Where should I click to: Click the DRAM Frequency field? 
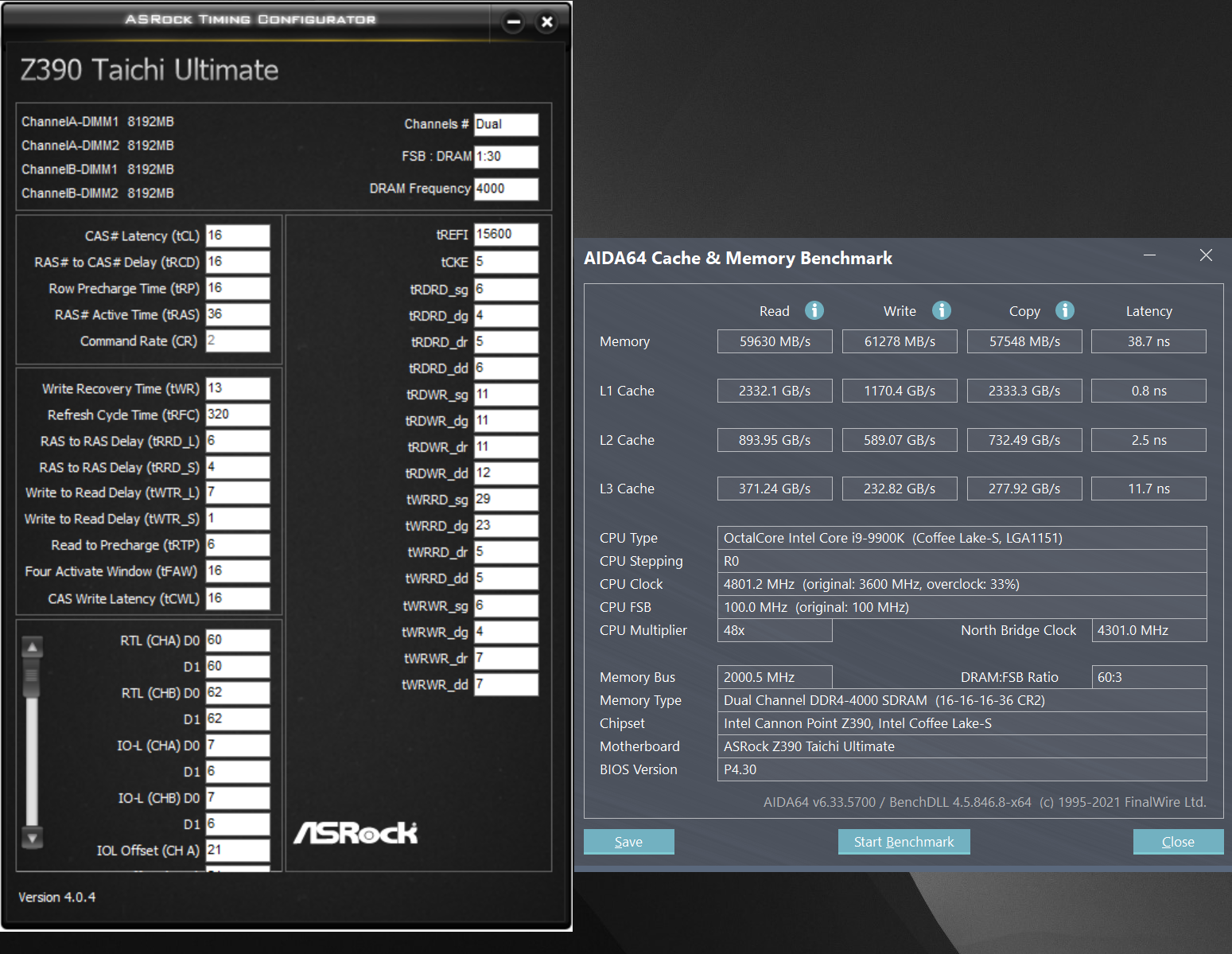click(507, 189)
